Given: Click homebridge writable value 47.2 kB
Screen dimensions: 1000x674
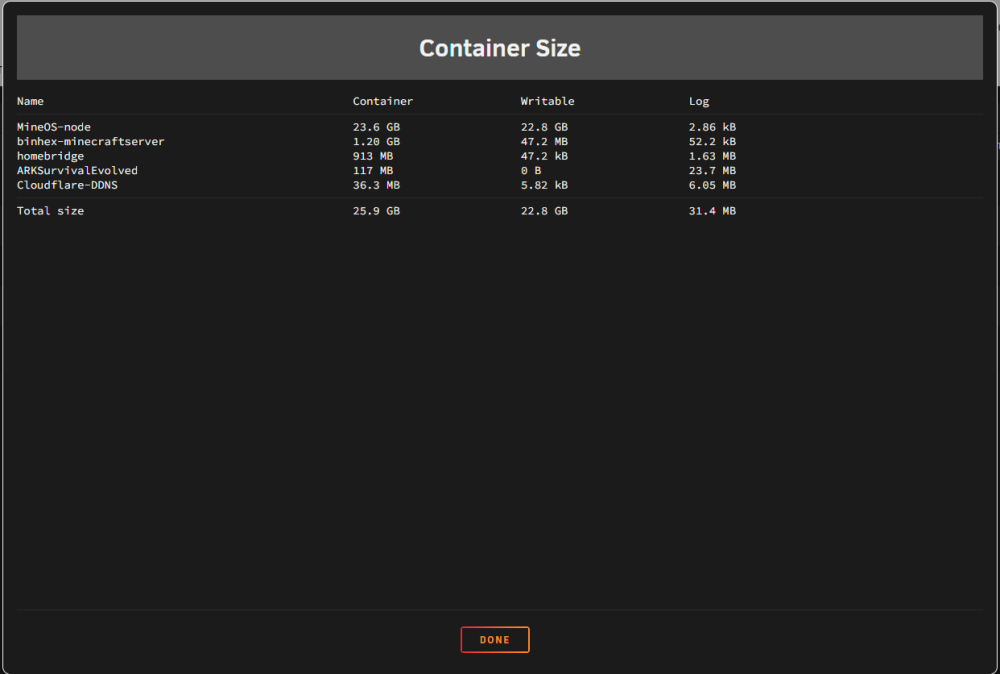Looking at the screenshot, I should point(544,156).
